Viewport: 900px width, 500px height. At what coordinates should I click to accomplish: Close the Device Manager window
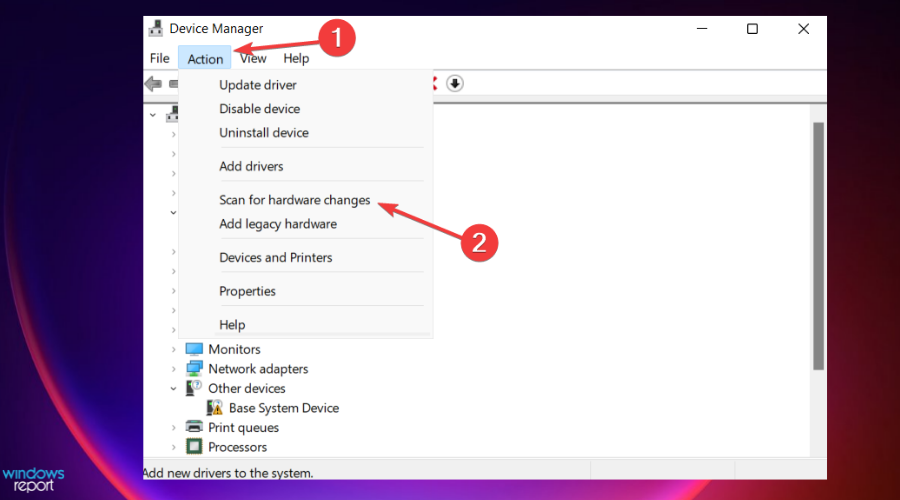tap(803, 29)
